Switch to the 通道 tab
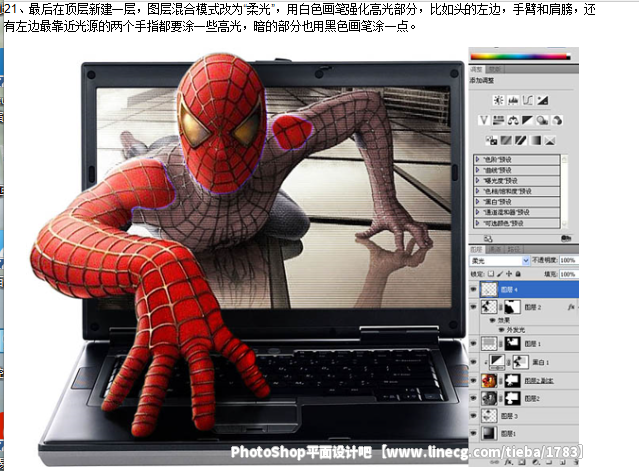This screenshot has width=639, height=471. (495, 249)
